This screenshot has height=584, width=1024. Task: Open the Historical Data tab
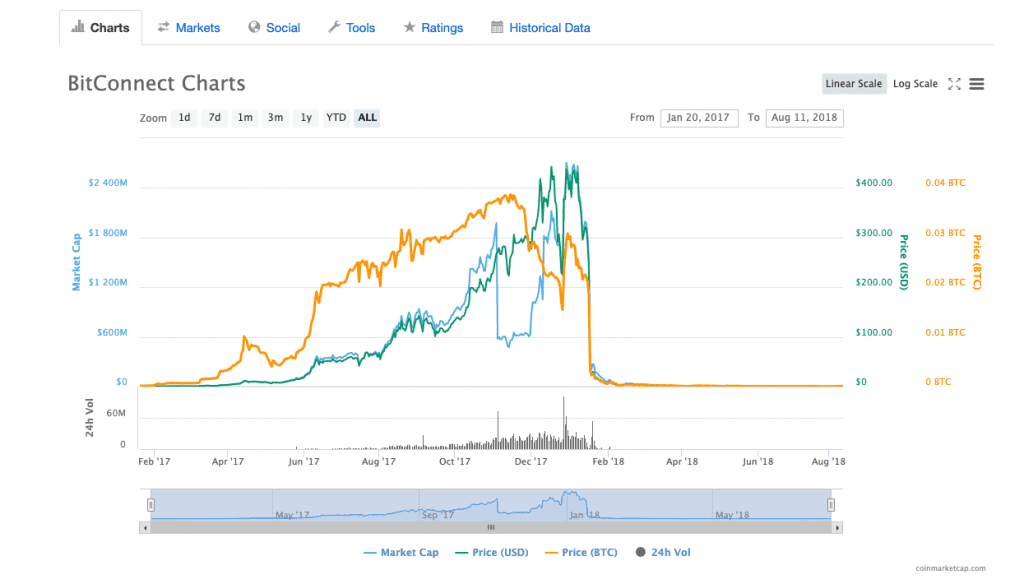(548, 27)
